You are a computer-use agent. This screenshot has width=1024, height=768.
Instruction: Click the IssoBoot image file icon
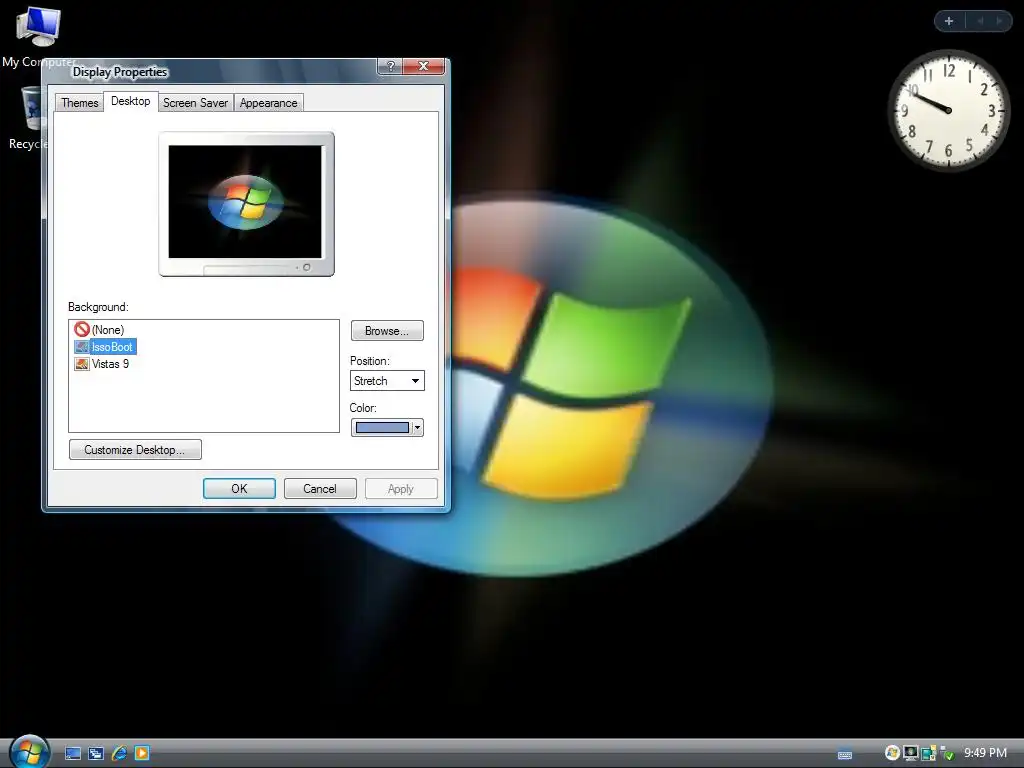point(82,347)
